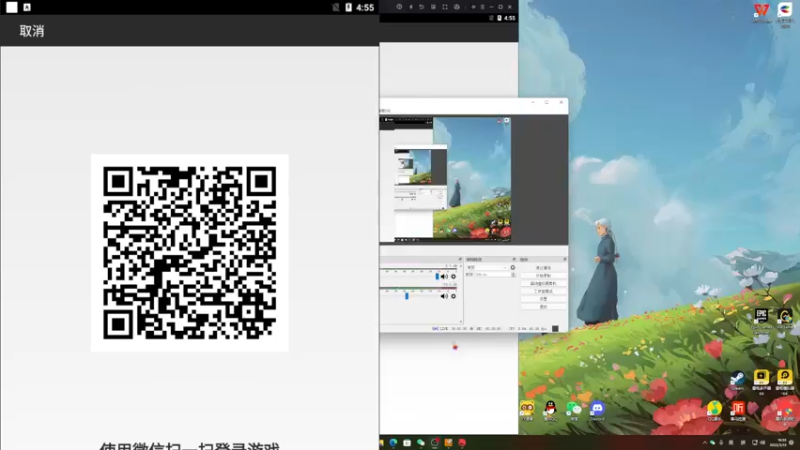Open lower audio channel gear settings in OBS
800x450 pixels.
453,296
